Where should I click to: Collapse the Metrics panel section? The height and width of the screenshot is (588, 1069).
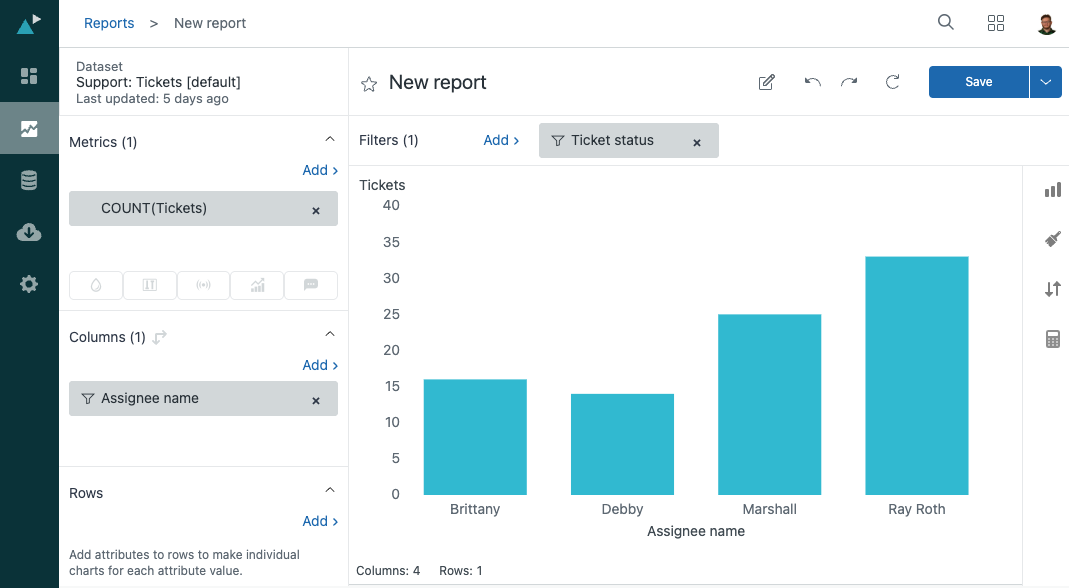pyautogui.click(x=330, y=141)
